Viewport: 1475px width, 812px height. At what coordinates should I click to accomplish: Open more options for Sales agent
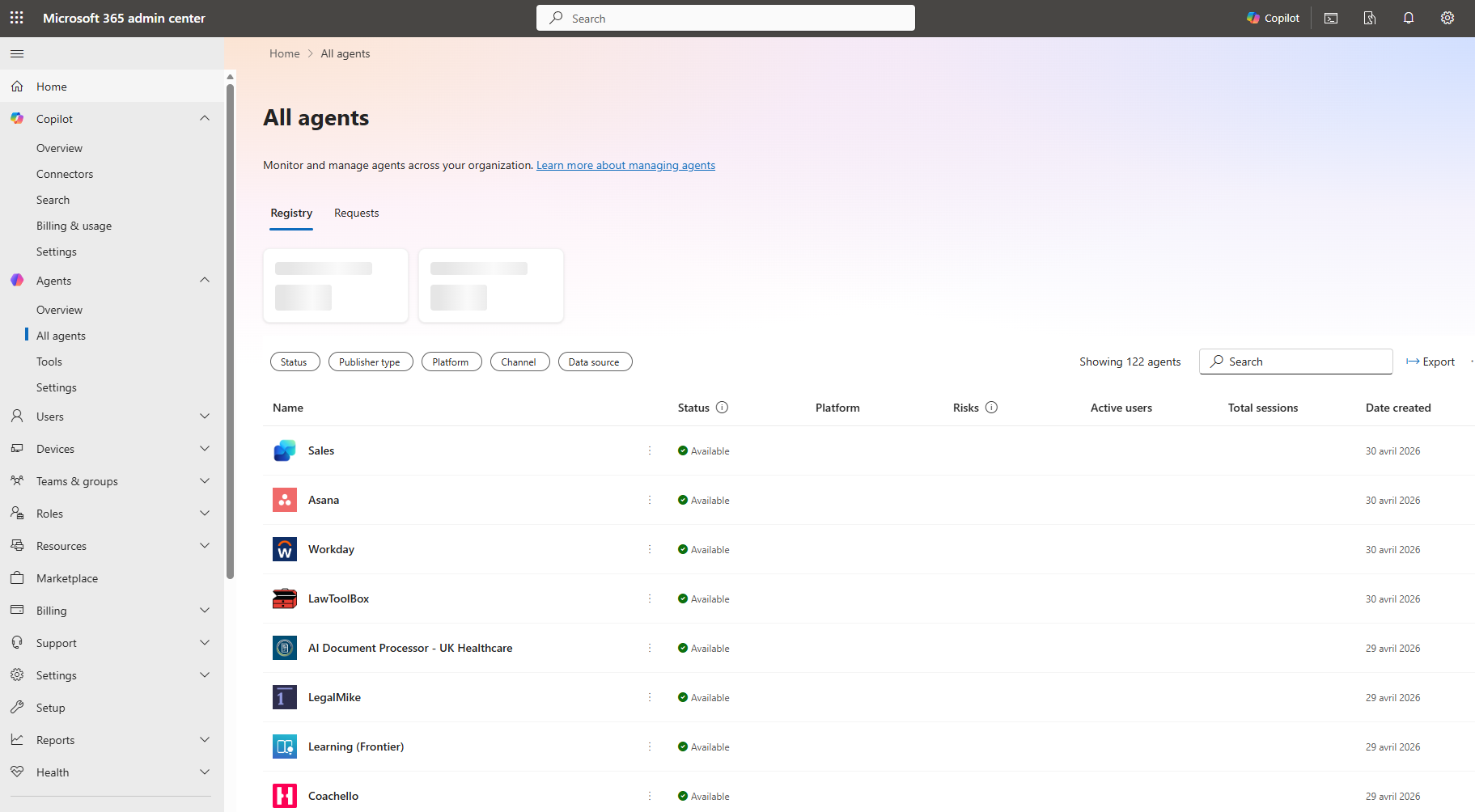pyautogui.click(x=649, y=450)
